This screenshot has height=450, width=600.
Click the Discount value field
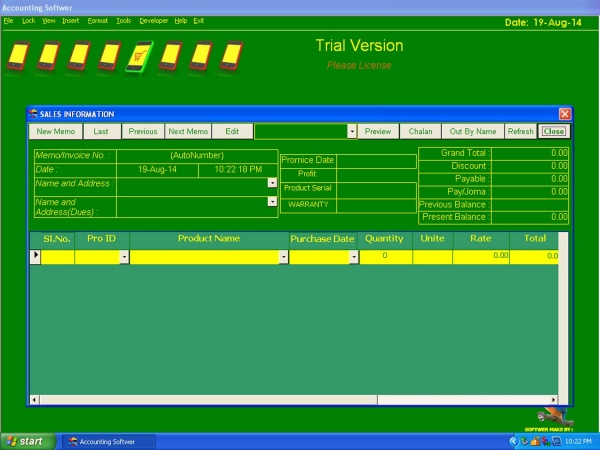click(530, 166)
